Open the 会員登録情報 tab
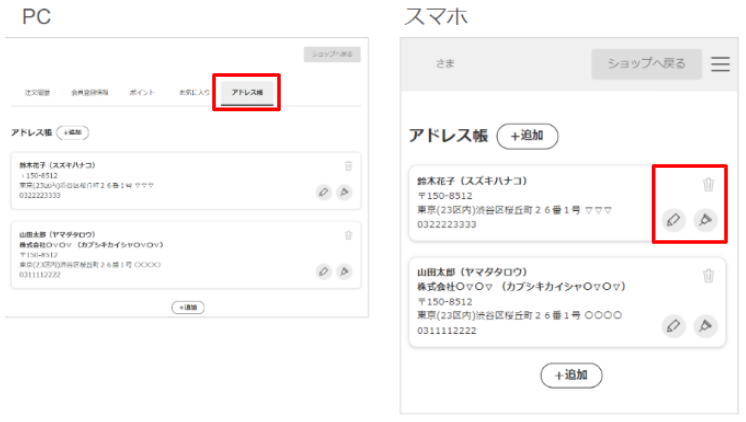The height and width of the screenshot is (422, 746). tap(88, 92)
